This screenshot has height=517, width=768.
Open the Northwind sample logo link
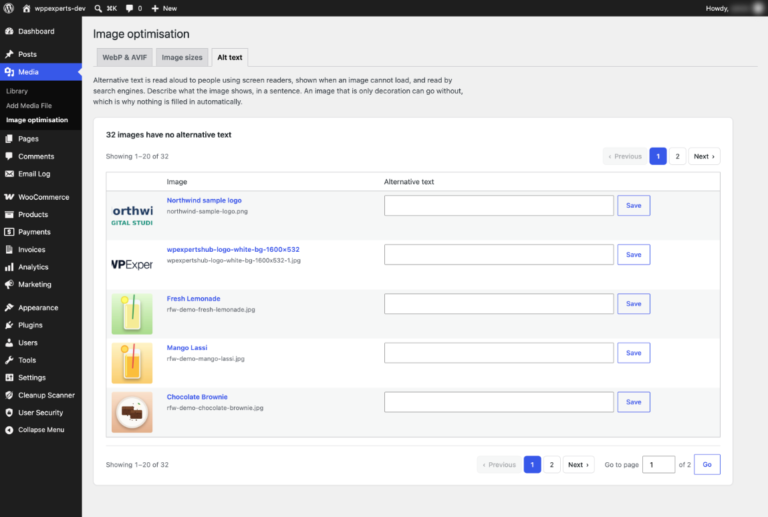(204, 200)
